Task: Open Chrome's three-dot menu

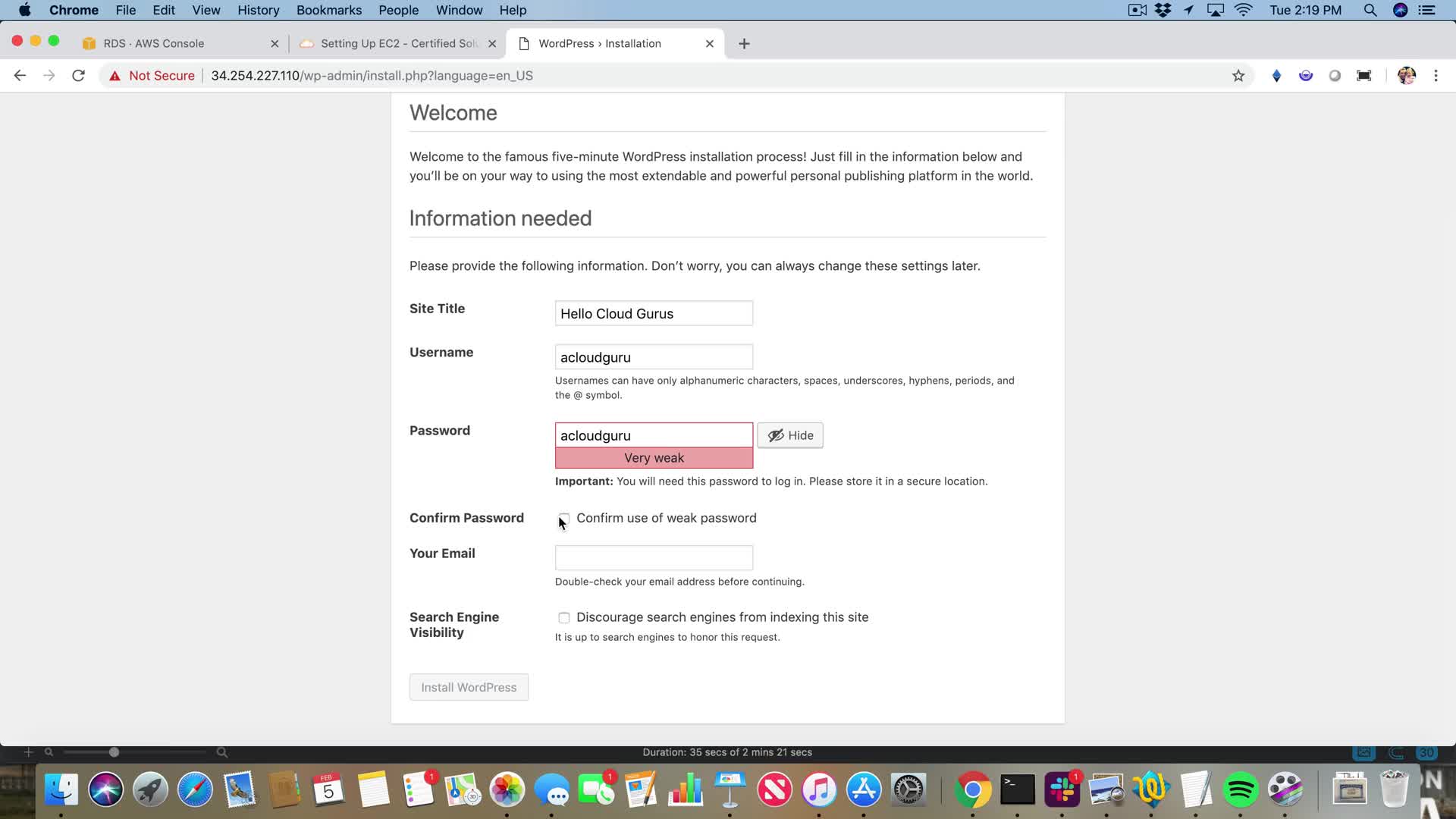Action: pos(1436,75)
